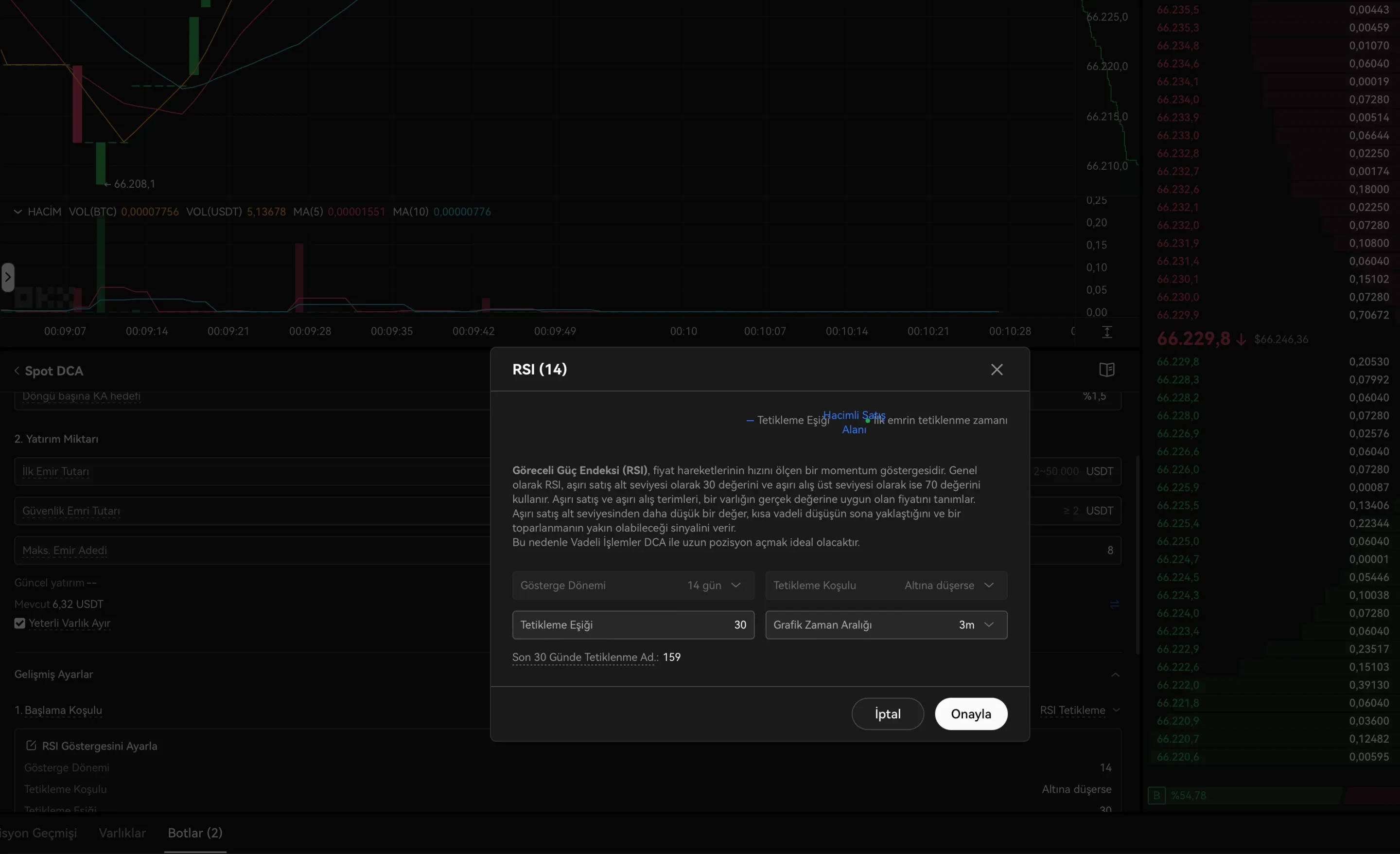
Task: Click the Güvenlik Emri Tutarı field
Action: 568,511
